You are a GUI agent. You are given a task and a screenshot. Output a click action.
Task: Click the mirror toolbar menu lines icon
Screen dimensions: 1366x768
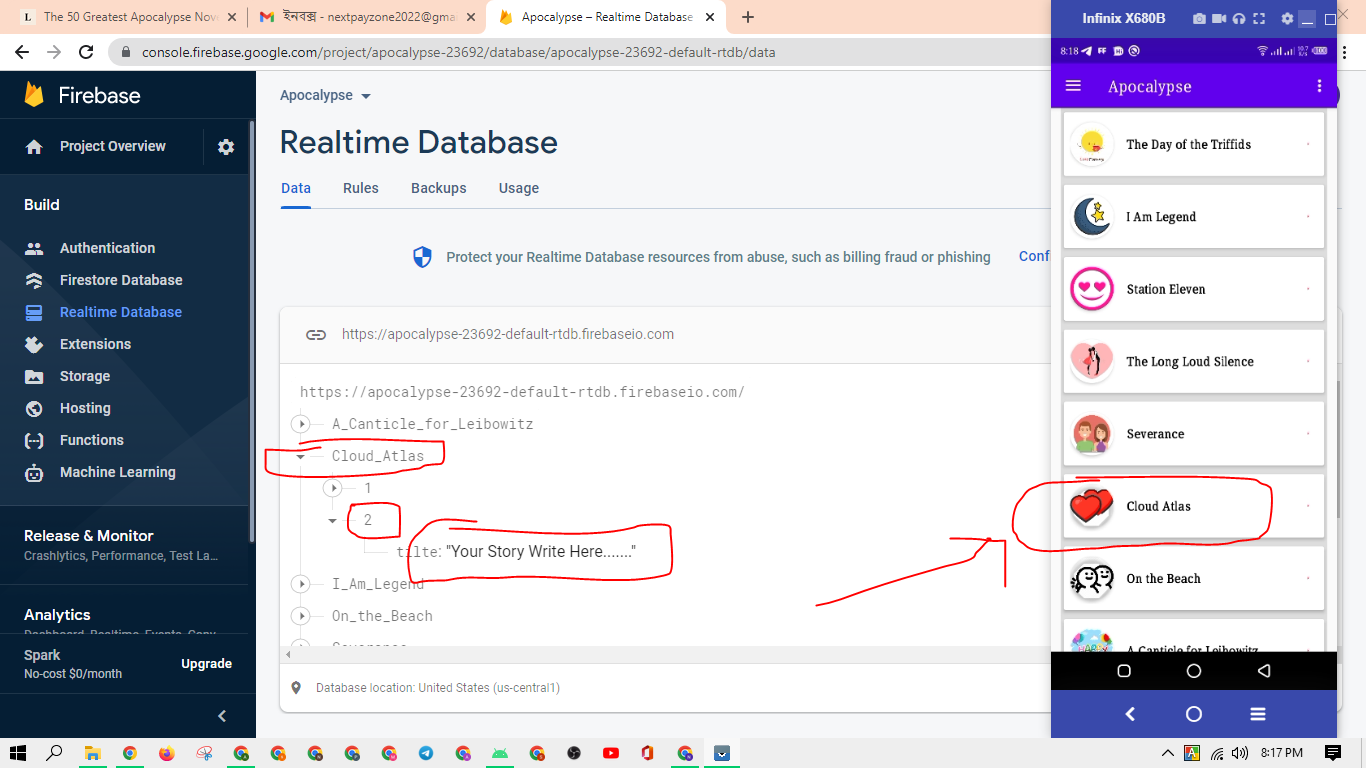point(1258,714)
